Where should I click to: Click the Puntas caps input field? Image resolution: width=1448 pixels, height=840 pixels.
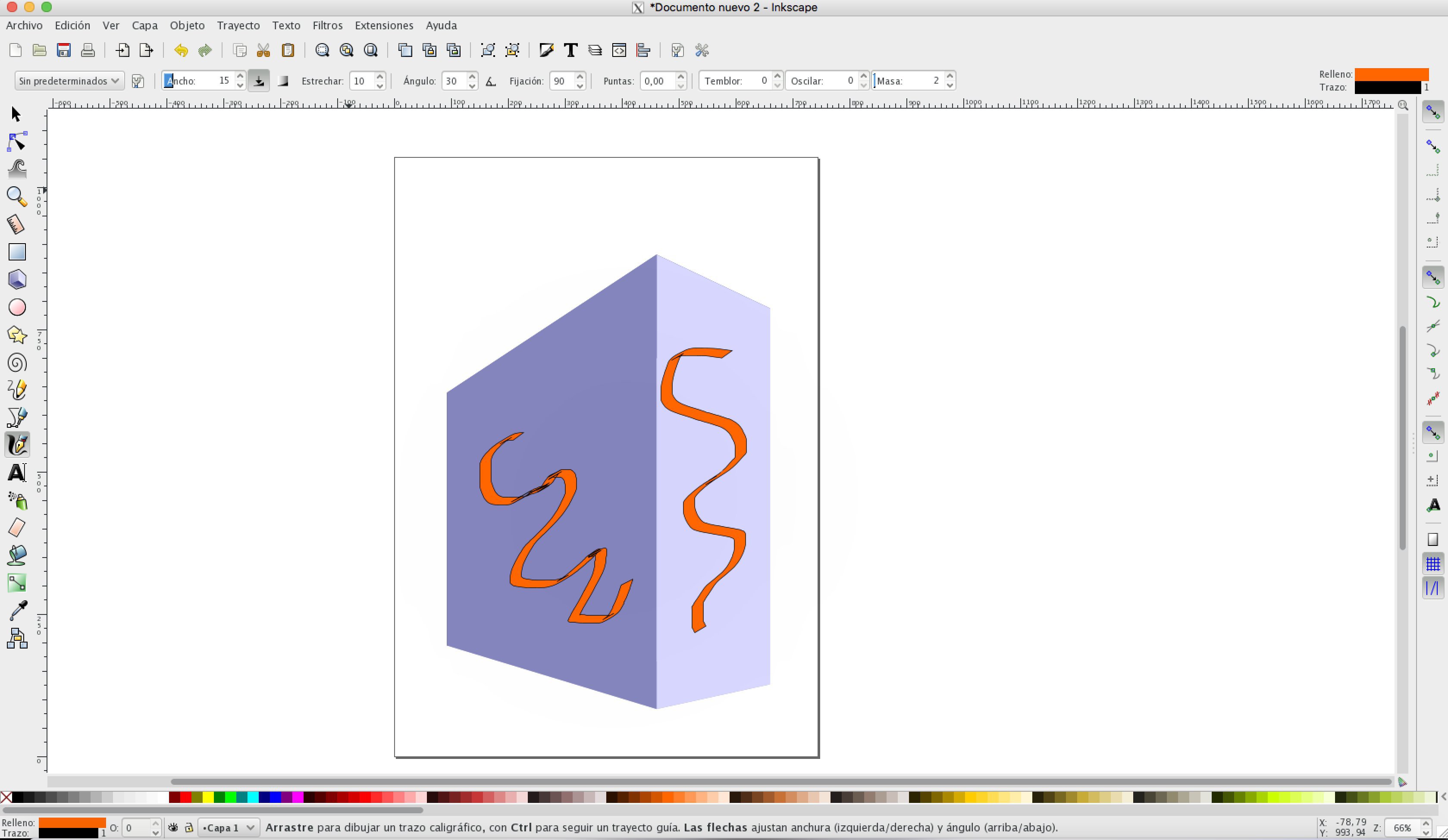coord(658,81)
